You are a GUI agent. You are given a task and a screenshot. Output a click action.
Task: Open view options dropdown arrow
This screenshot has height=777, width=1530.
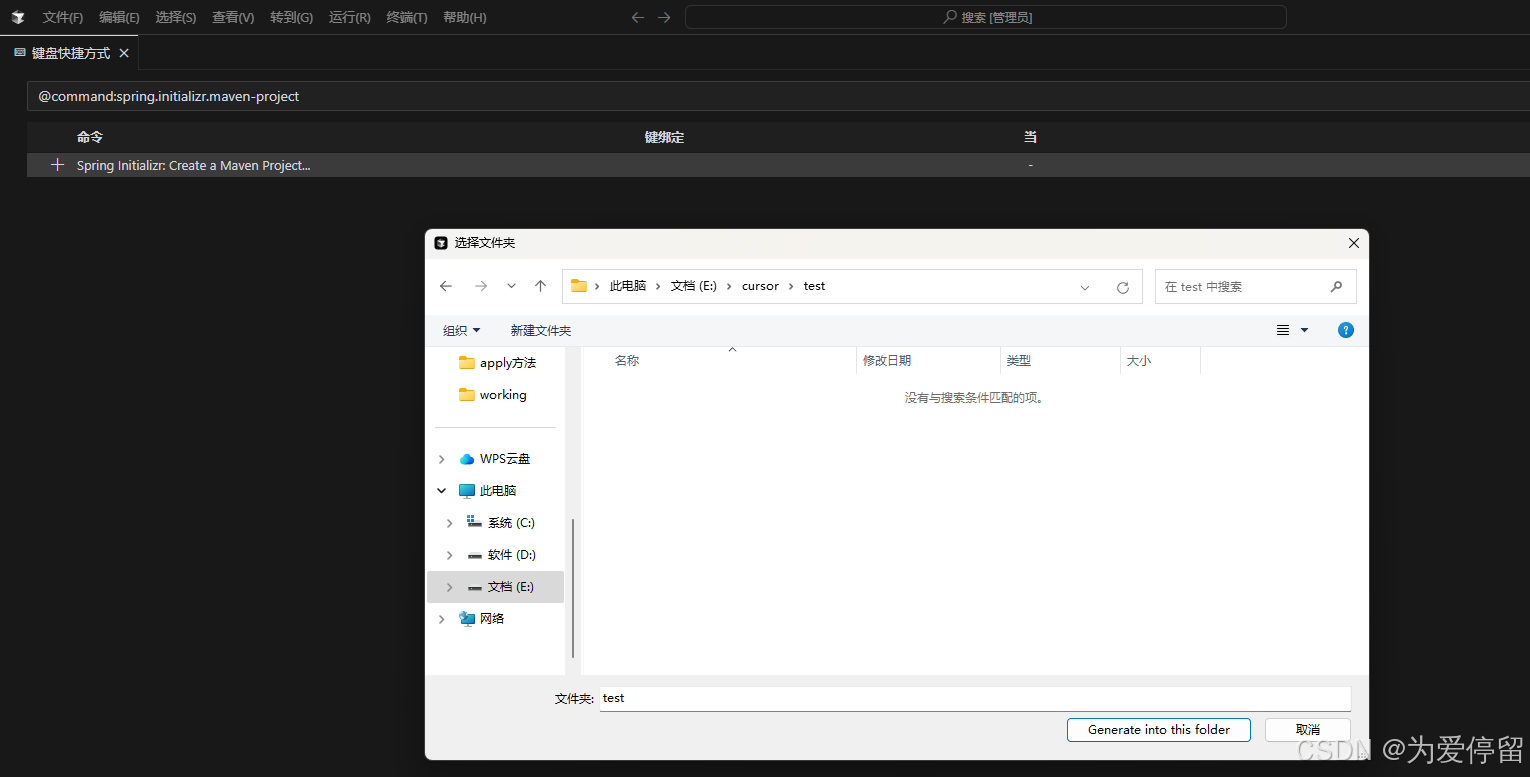click(x=1304, y=330)
